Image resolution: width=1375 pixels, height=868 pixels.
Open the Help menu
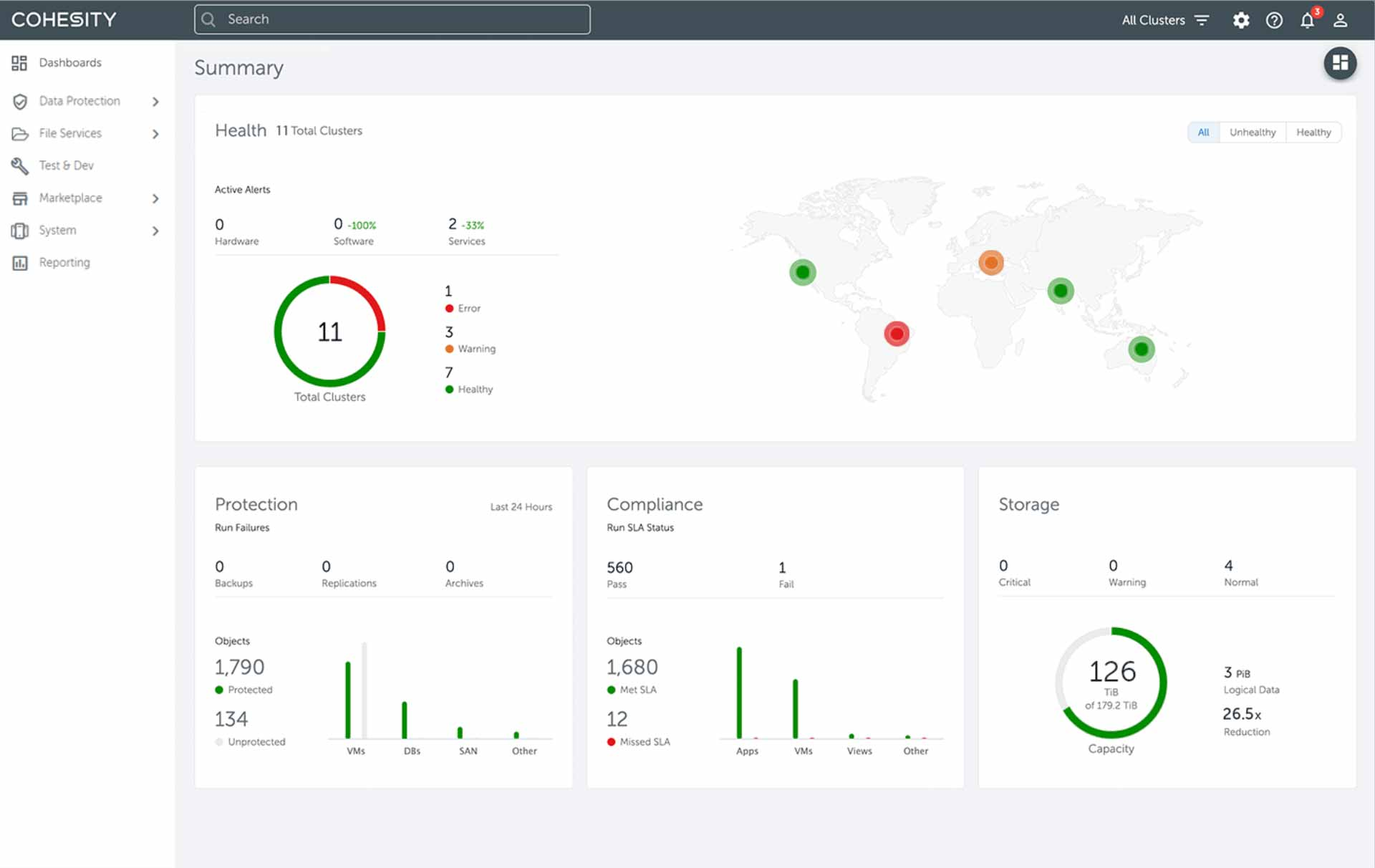tap(1274, 20)
